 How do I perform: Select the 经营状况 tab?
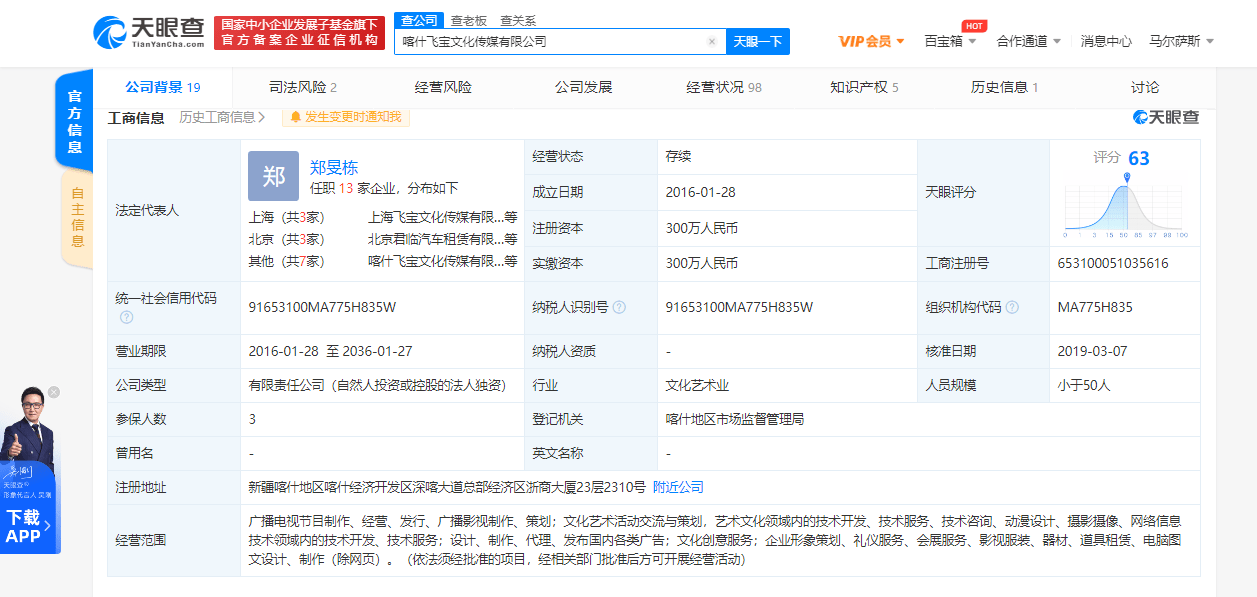click(724, 87)
